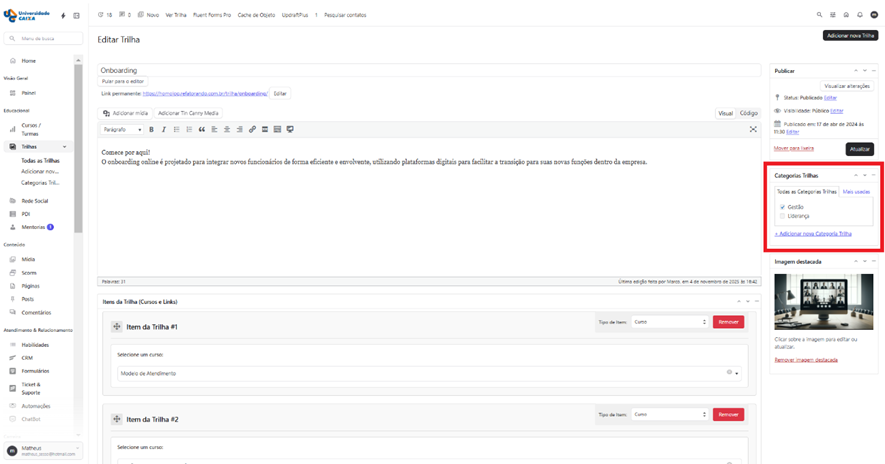
Task: Click the Onboarding title input field
Action: [x=429, y=71]
